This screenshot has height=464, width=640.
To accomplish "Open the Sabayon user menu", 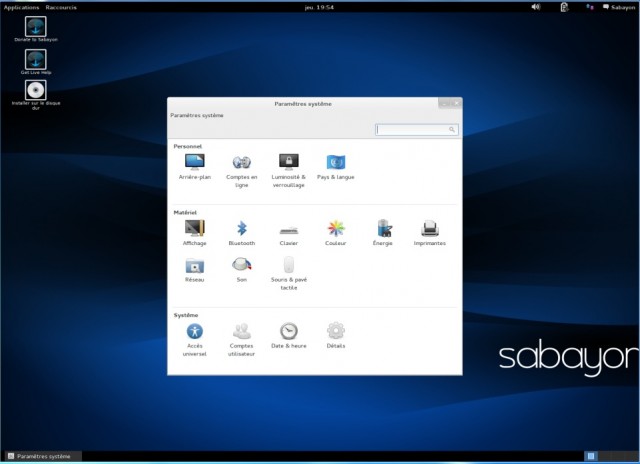I will 619,7.
